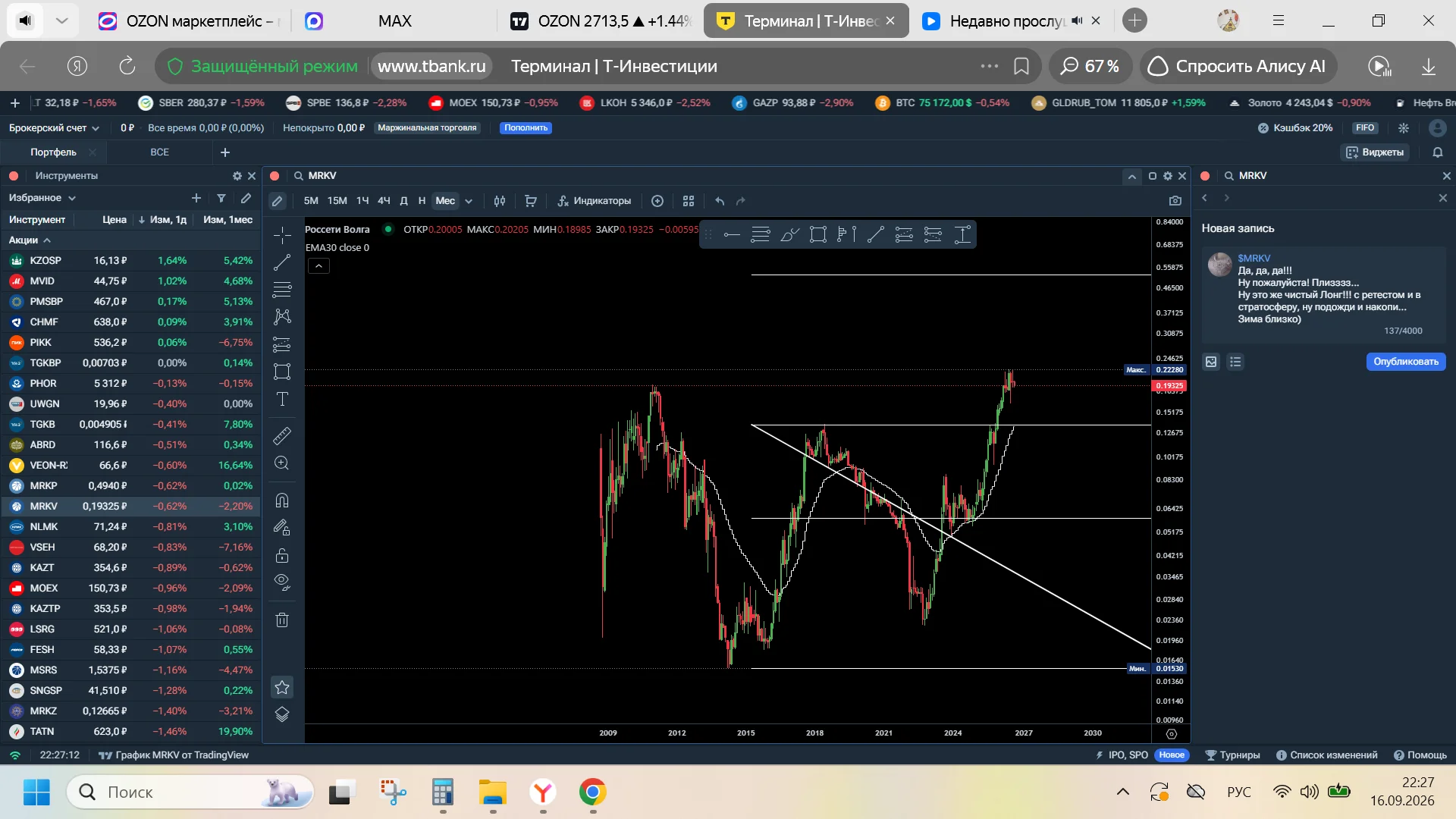Filter the instruments list

coord(221,198)
